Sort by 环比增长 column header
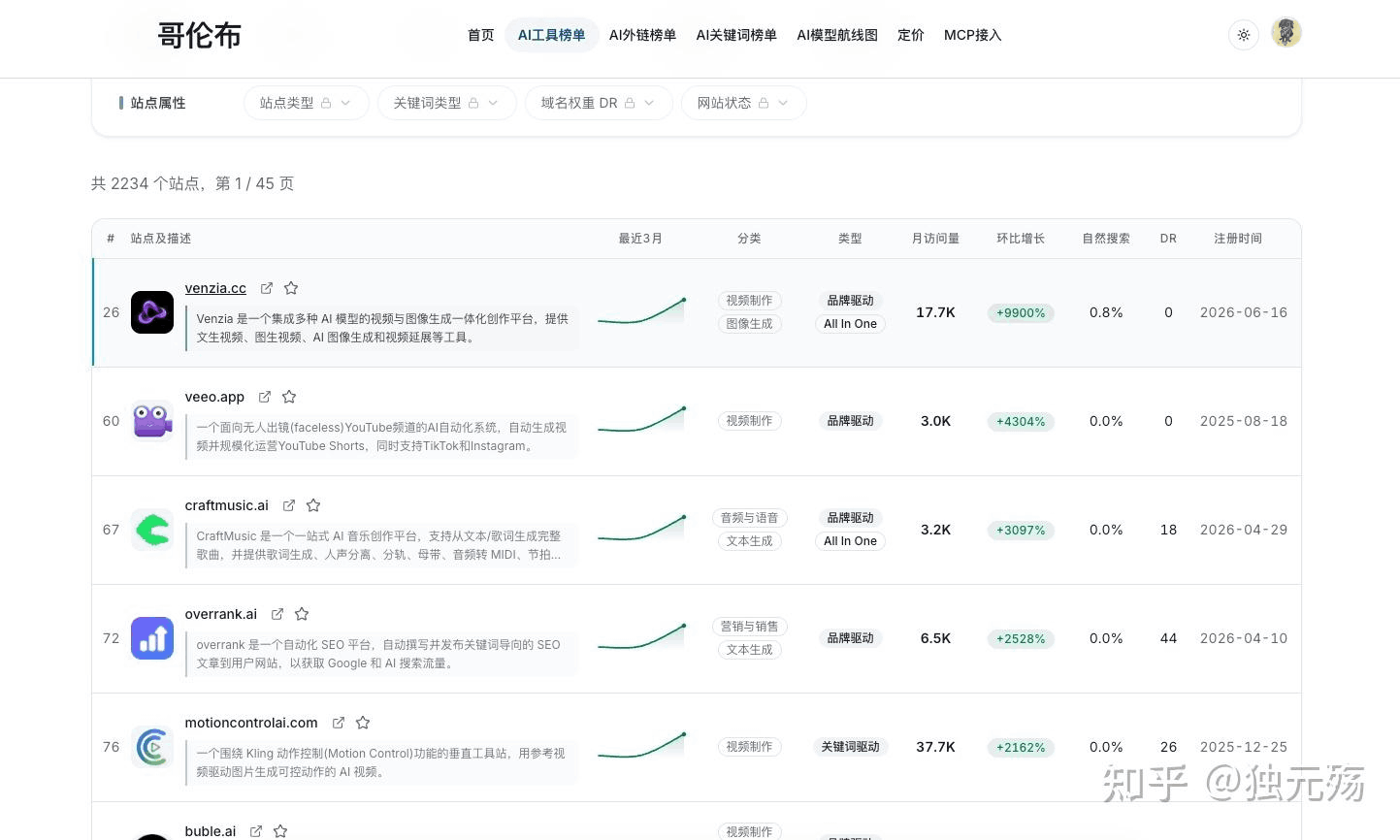The image size is (1400, 840). (x=1021, y=239)
